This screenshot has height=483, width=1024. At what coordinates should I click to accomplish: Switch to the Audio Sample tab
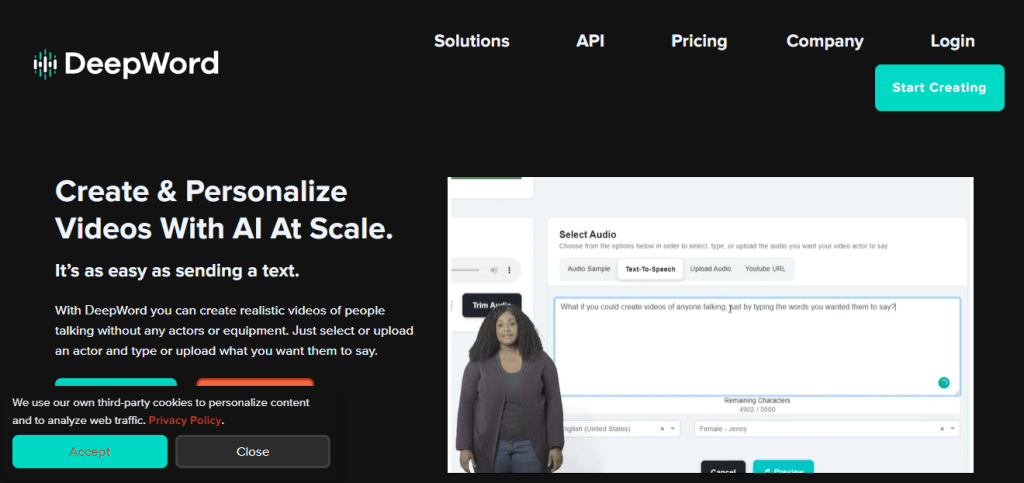(588, 269)
